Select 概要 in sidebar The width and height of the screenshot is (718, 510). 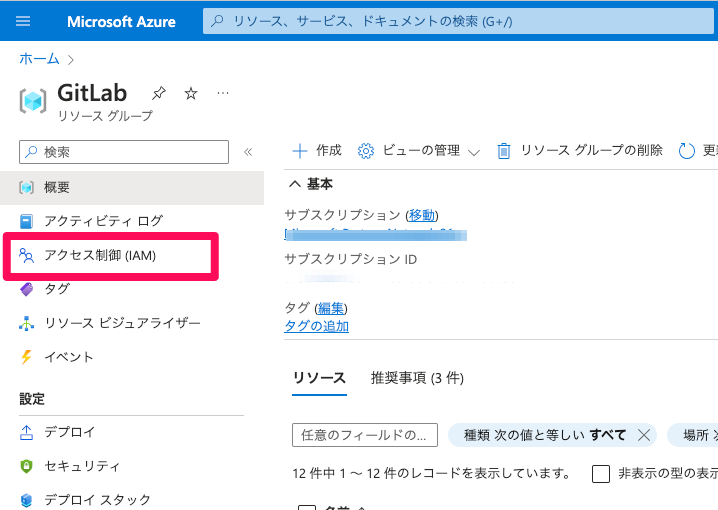pyautogui.click(x=132, y=188)
